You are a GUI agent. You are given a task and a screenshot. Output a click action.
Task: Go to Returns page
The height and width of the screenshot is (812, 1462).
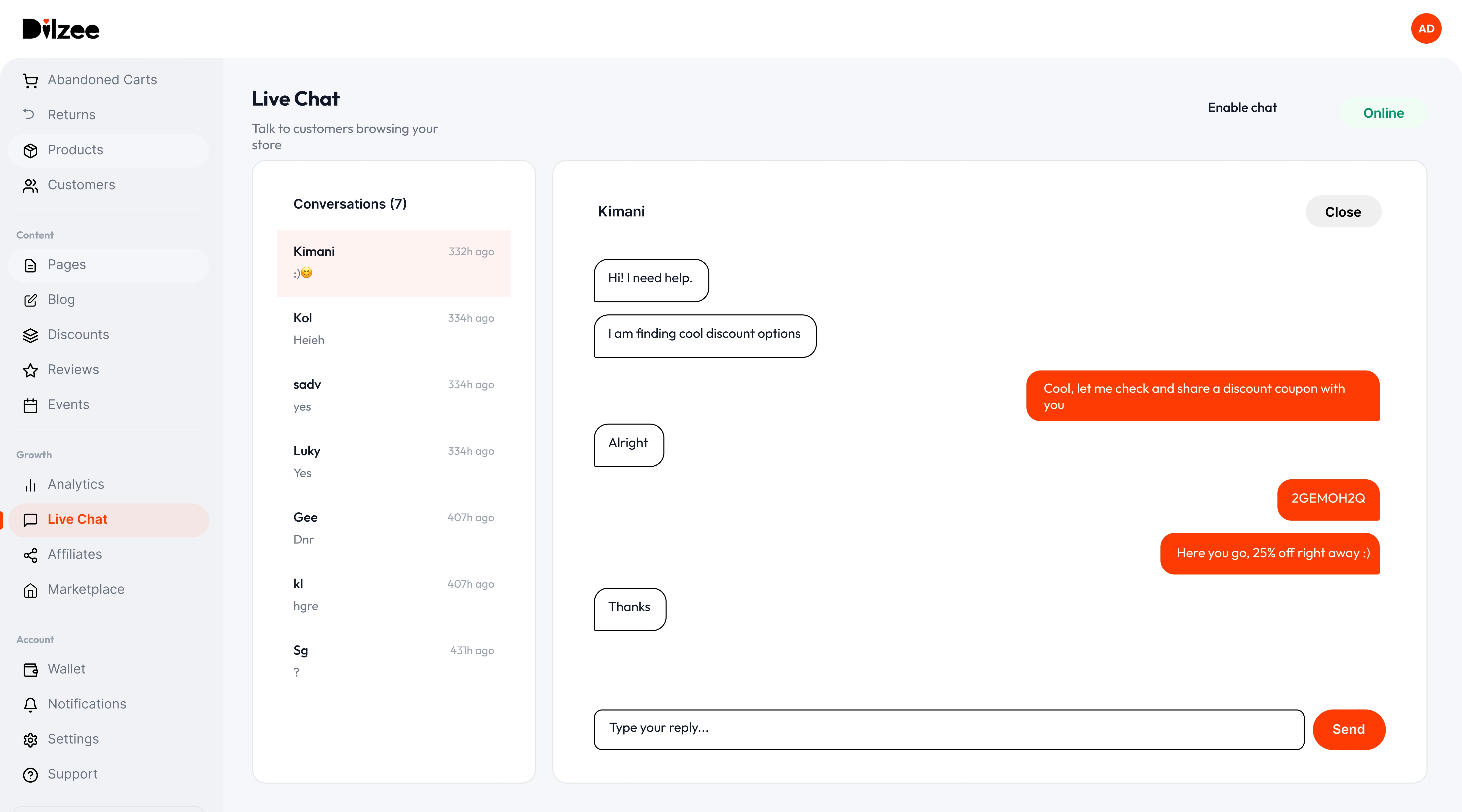(108, 115)
